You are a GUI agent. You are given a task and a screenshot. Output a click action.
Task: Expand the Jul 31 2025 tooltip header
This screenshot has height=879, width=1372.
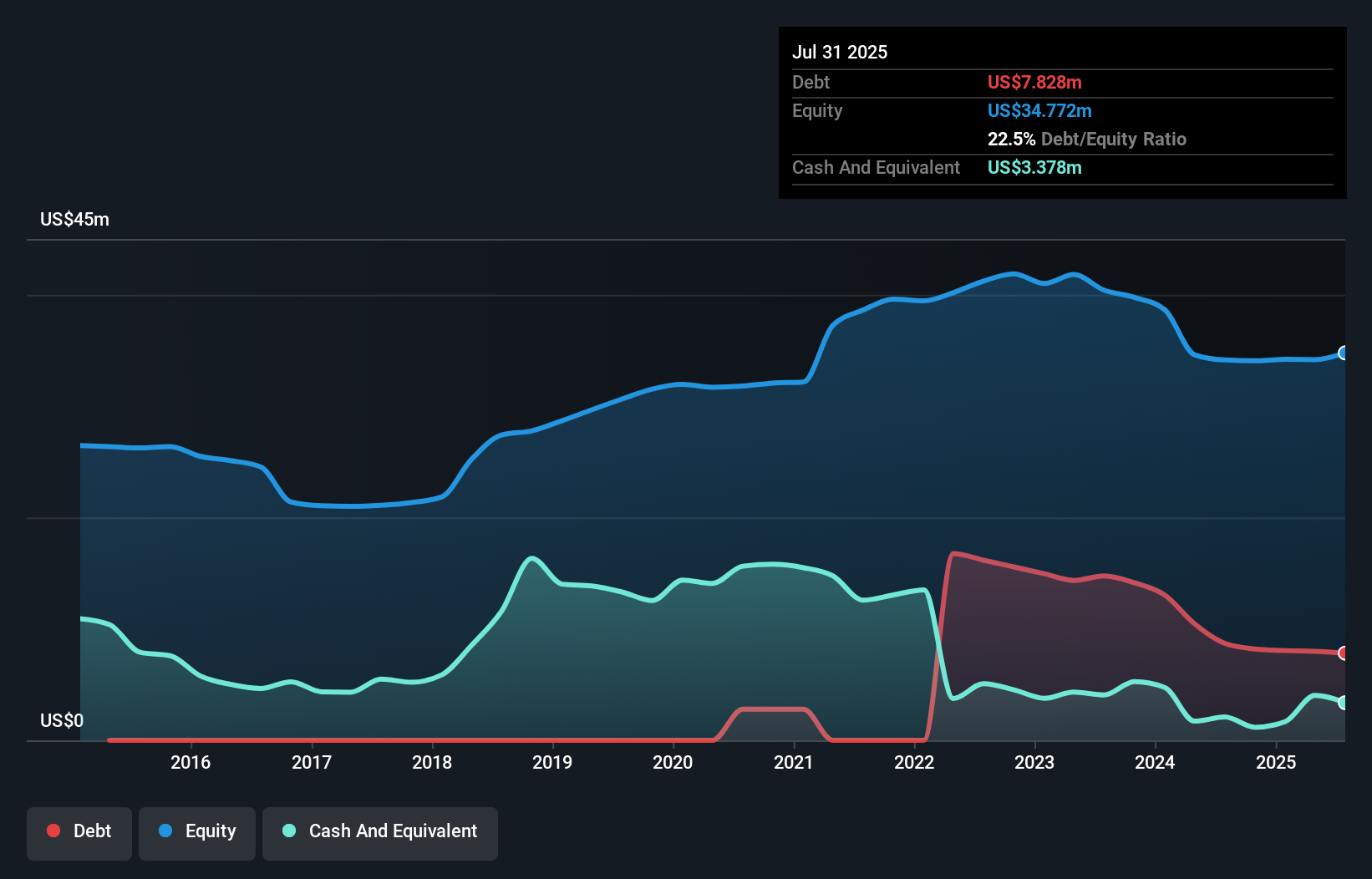tap(840, 51)
